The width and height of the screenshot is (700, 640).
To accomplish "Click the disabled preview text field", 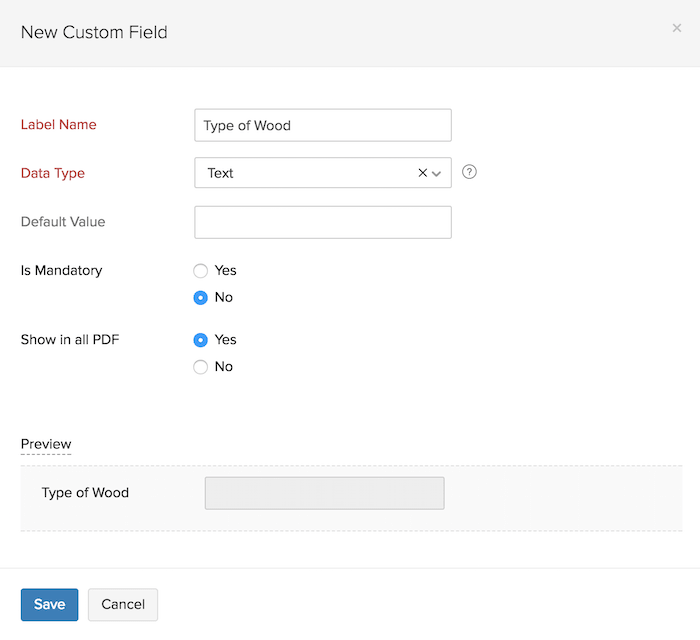I will [324, 493].
